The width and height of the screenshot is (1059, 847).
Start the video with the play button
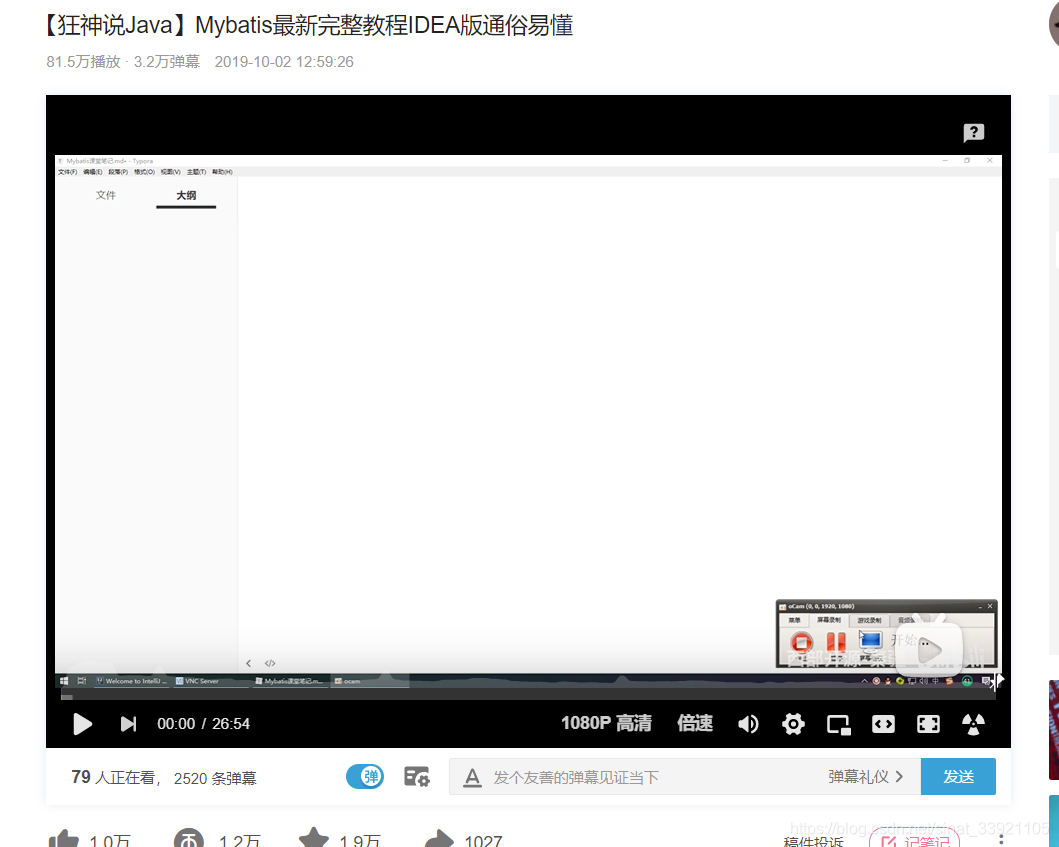[82, 724]
